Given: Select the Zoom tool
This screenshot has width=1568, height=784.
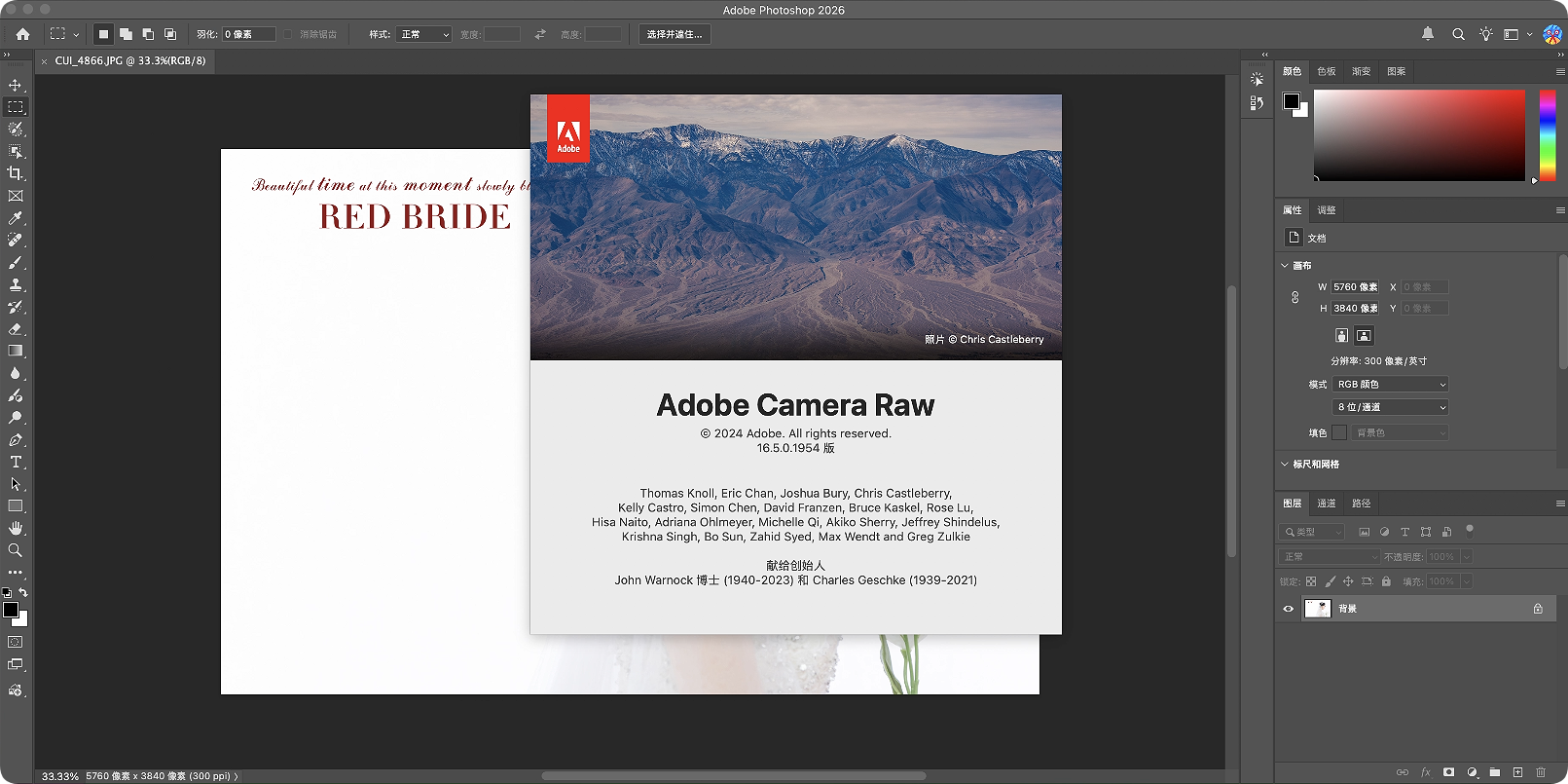Looking at the screenshot, I should click(x=16, y=550).
